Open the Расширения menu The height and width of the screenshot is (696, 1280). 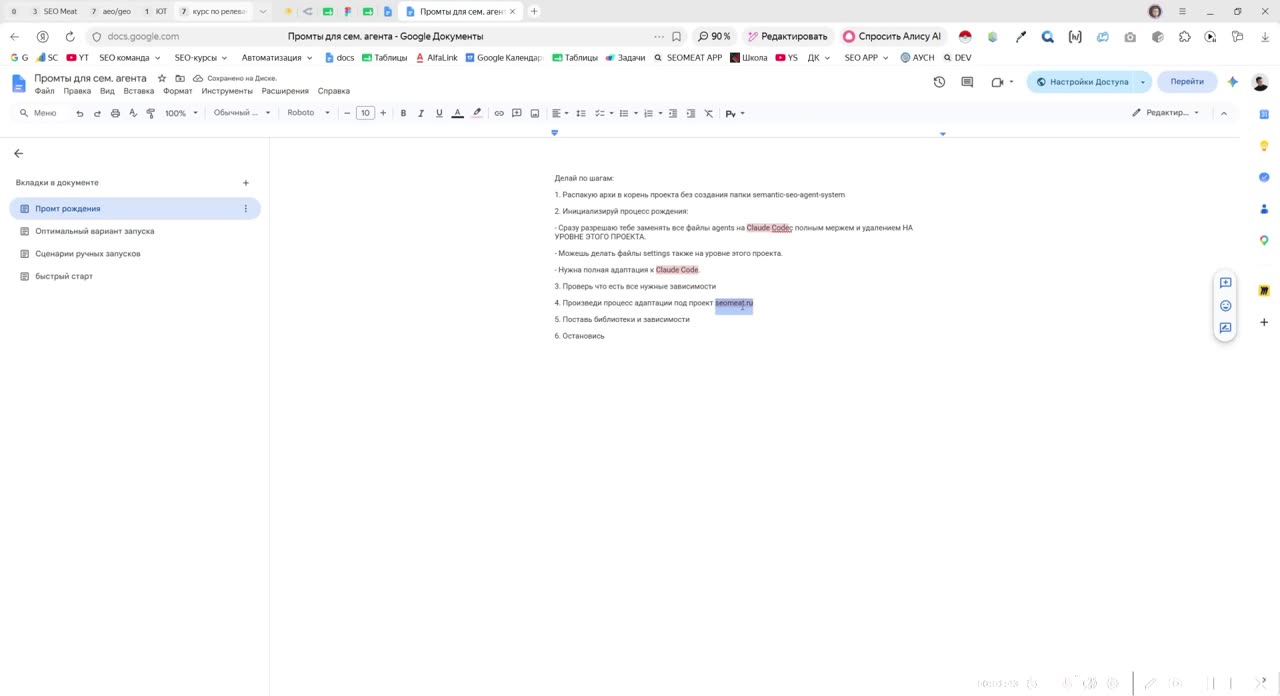(x=285, y=91)
